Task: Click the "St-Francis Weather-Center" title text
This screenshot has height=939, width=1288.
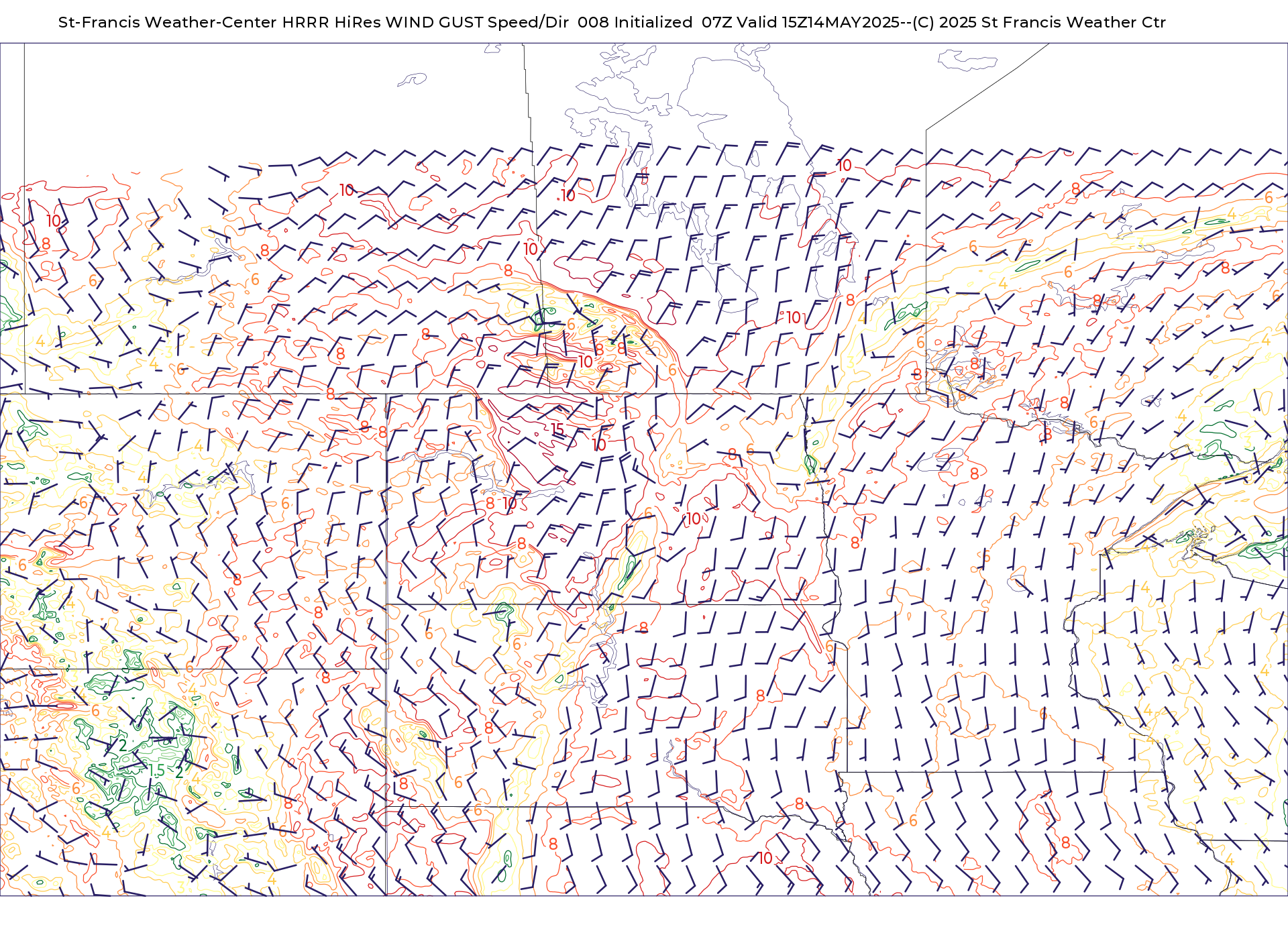Action: tap(168, 22)
